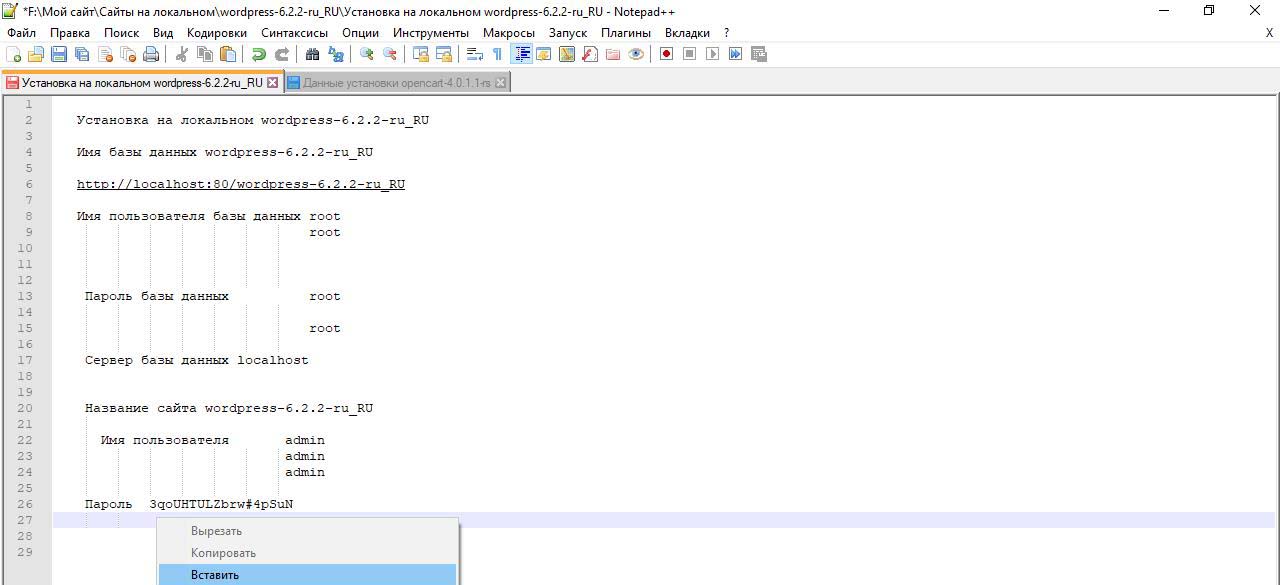This screenshot has height=585, width=1280.
Task: Choose Вставить in the context menu
Action: tap(215, 575)
